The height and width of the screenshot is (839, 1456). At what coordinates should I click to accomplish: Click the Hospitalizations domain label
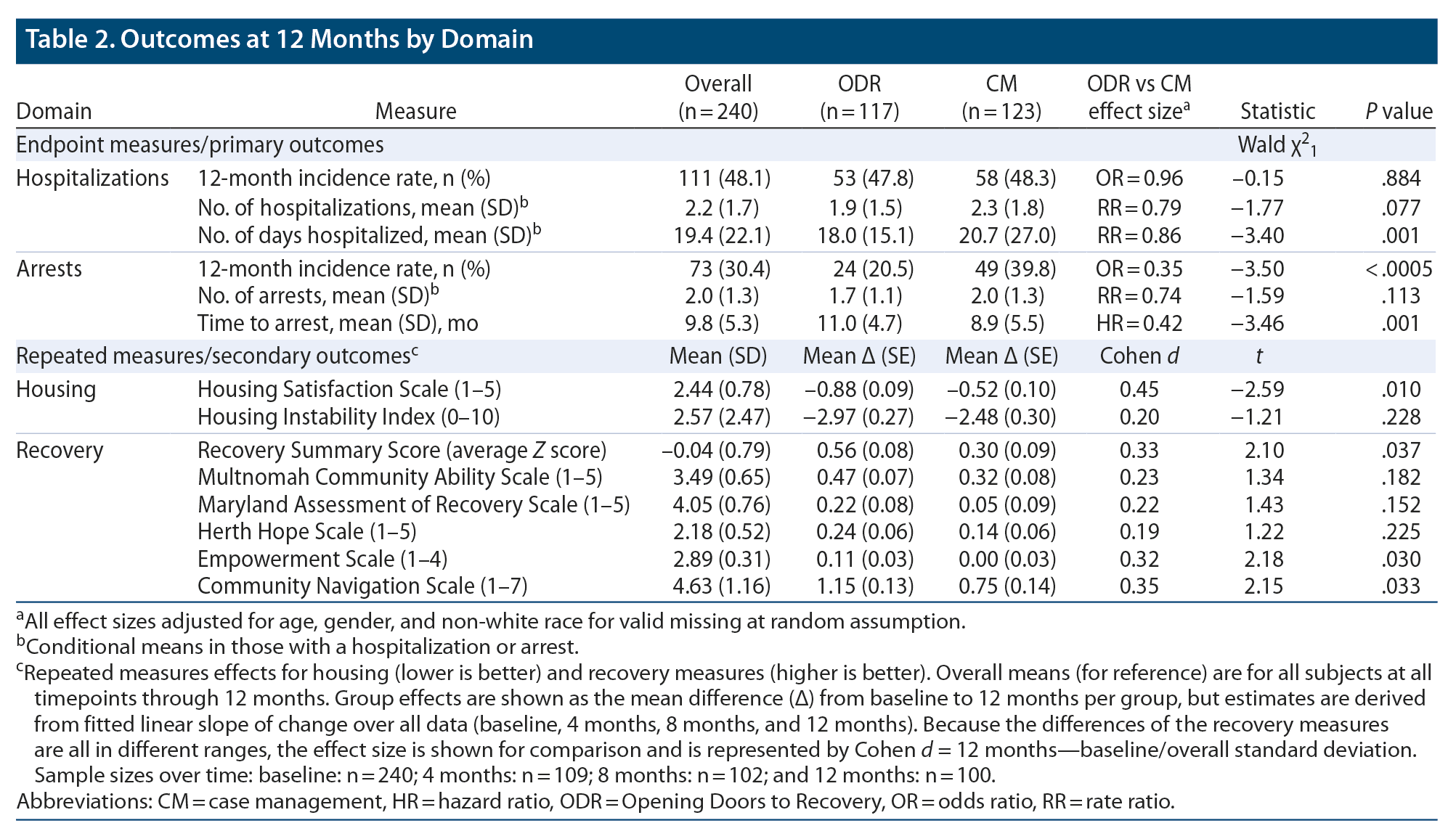pos(92,179)
